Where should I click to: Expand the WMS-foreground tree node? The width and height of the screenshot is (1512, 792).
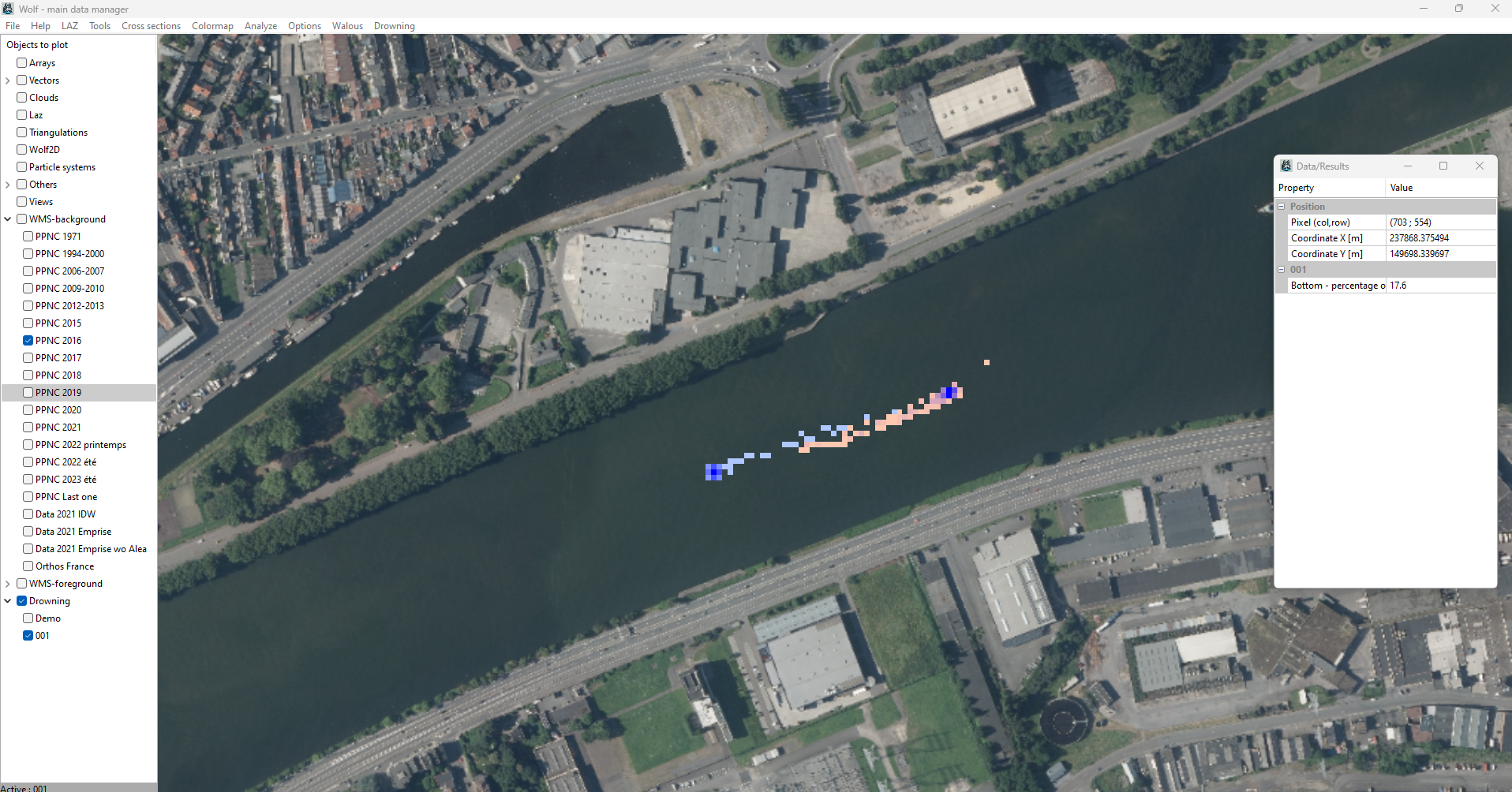tap(8, 584)
